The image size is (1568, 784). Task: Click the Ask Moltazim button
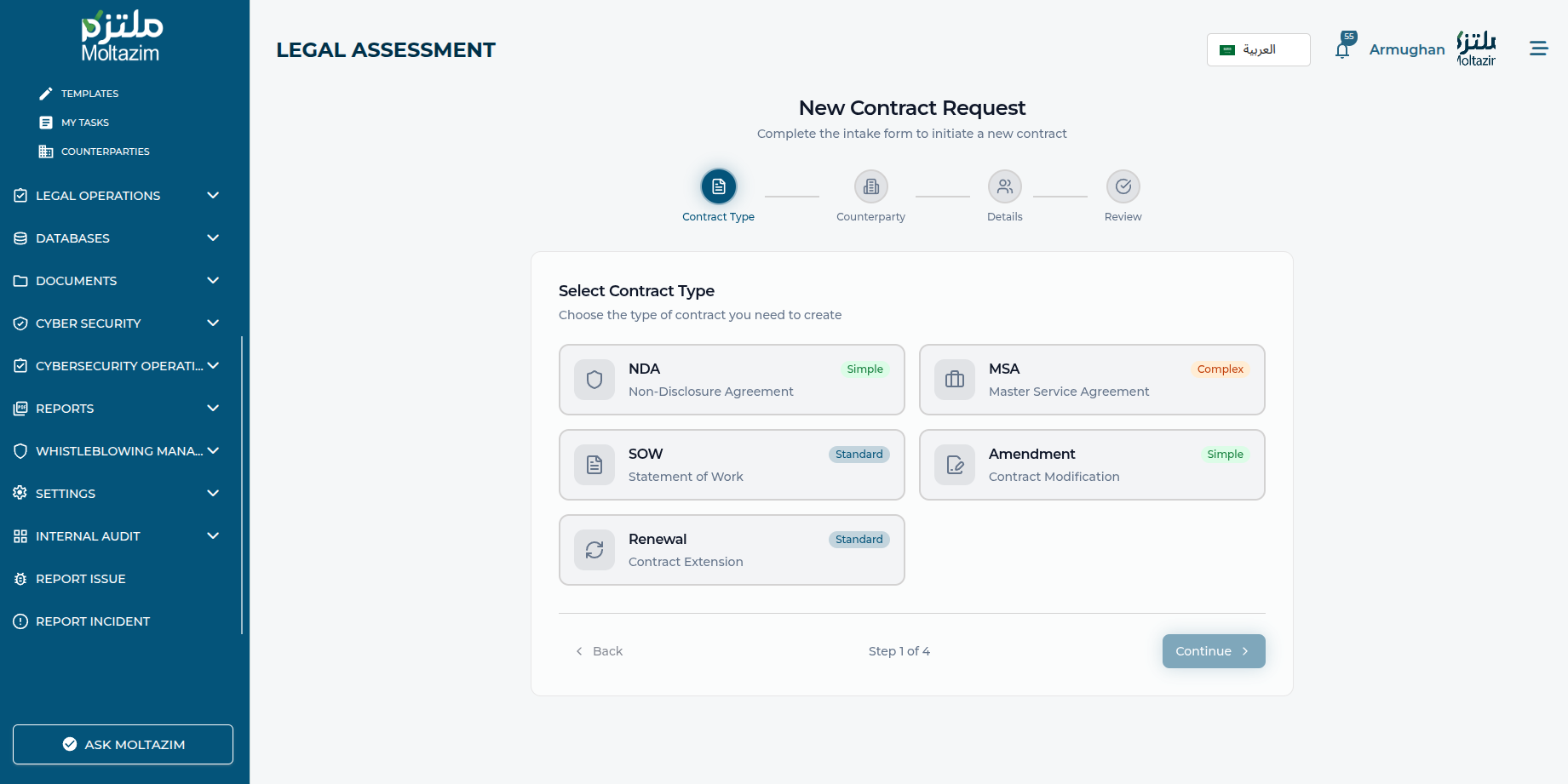123,744
